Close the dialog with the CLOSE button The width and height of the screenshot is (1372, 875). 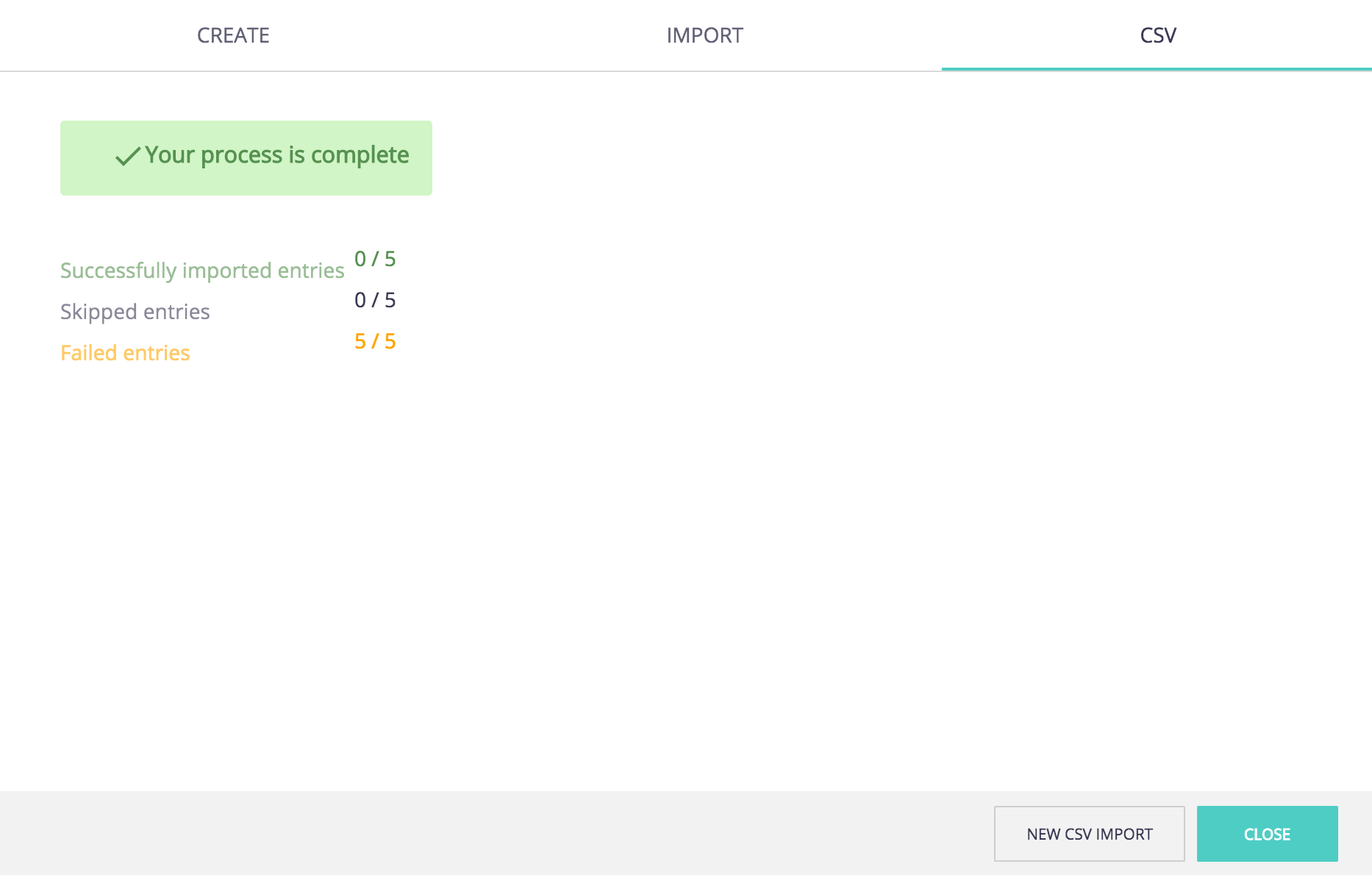(x=1268, y=834)
